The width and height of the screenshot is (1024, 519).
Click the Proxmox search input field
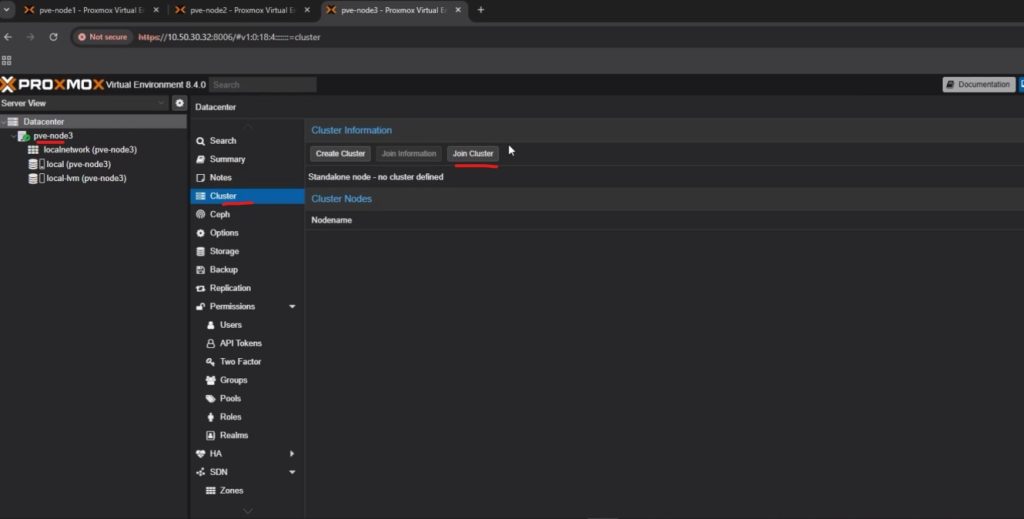pyautogui.click(x=263, y=84)
